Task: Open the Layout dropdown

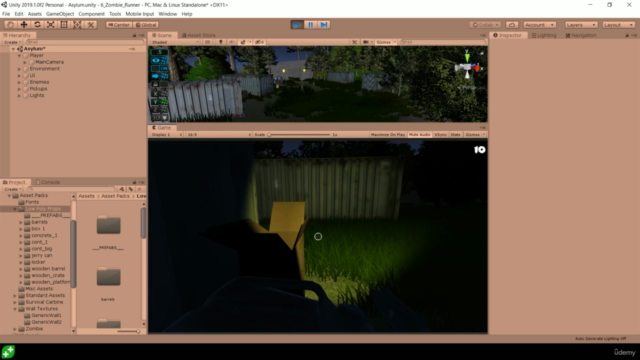Action: [x=619, y=25]
